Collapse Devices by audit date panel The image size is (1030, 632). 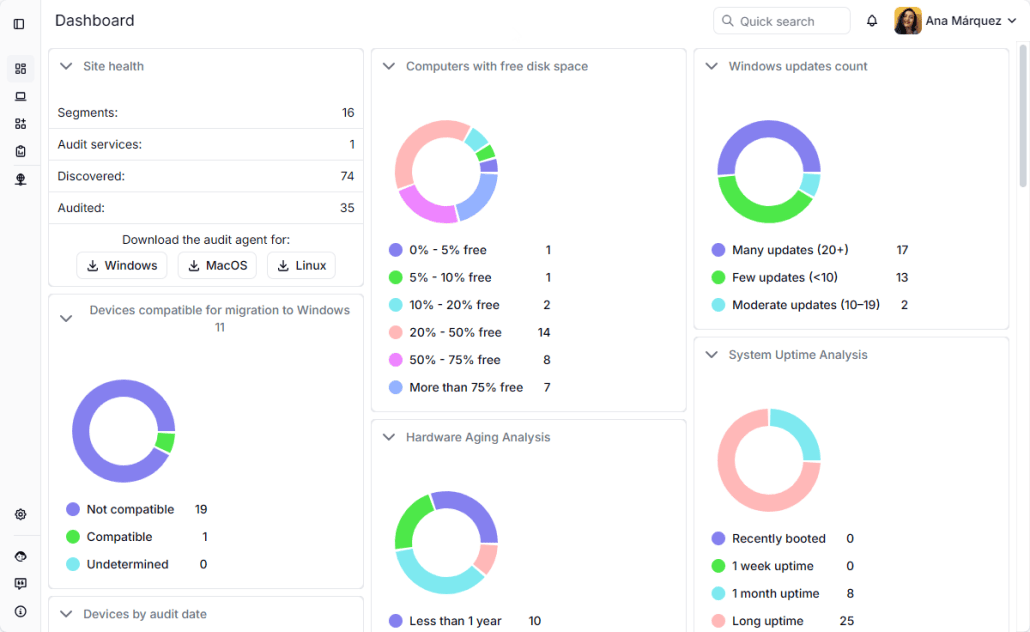point(66,614)
